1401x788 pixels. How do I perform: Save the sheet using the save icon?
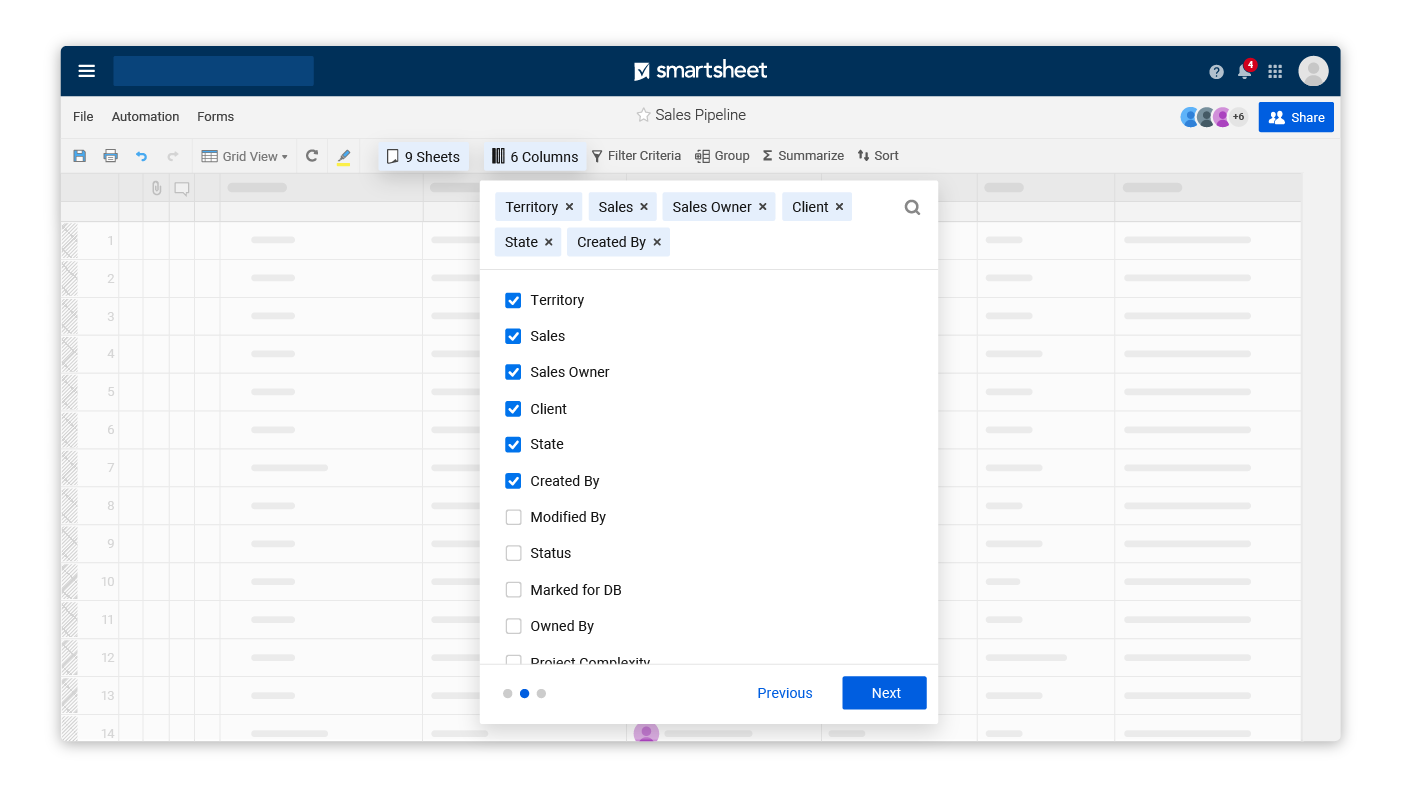point(79,156)
